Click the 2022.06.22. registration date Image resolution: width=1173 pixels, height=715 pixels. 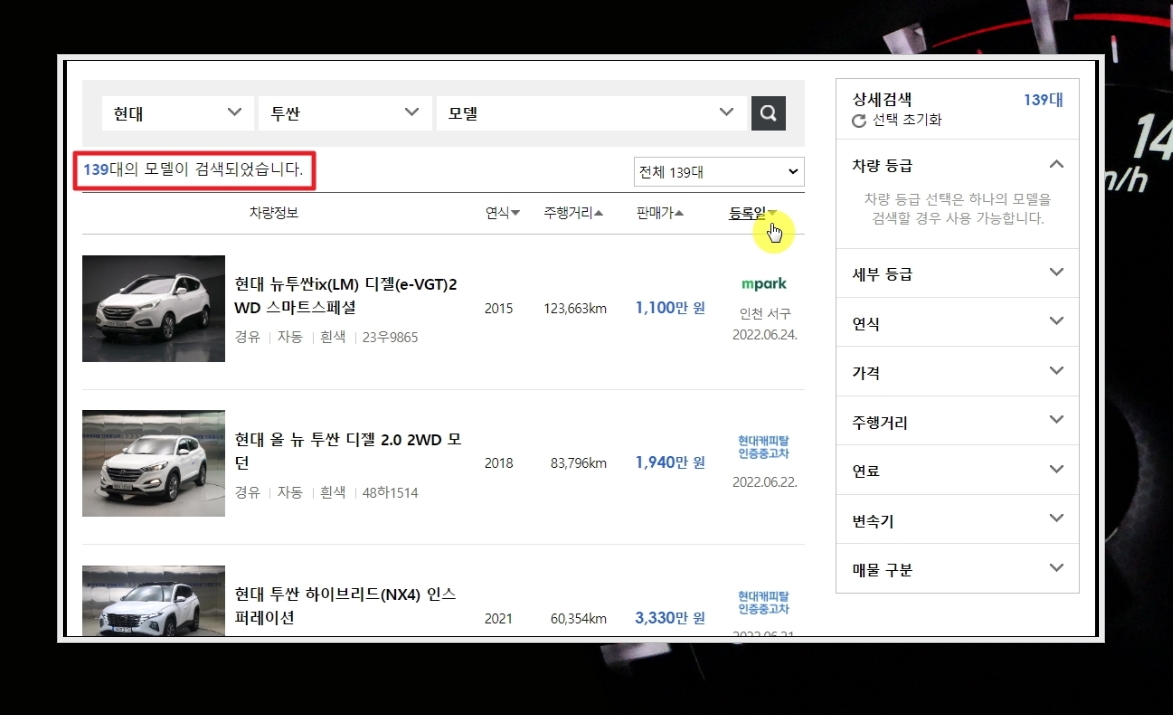pos(765,482)
